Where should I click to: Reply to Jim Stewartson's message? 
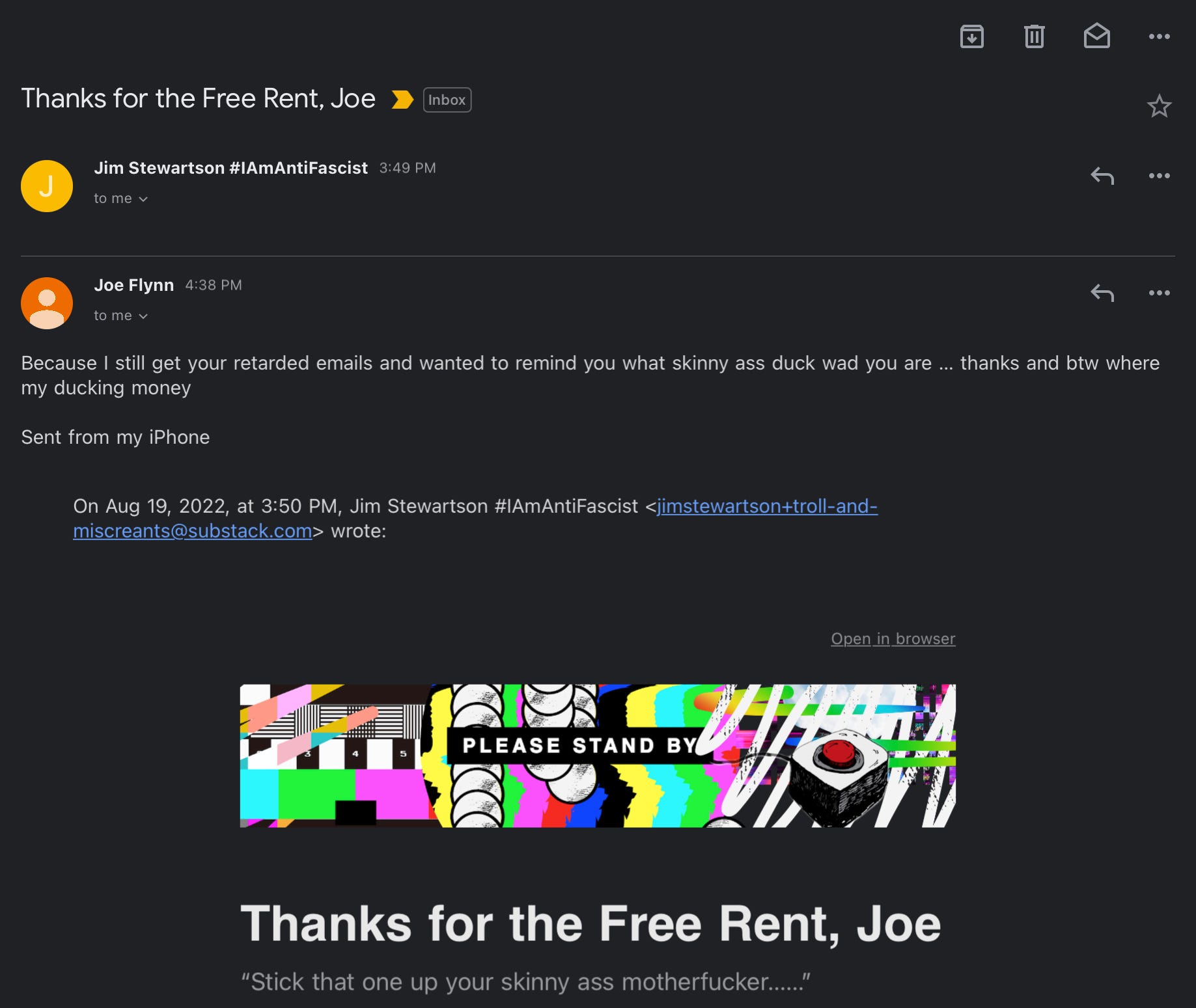pyautogui.click(x=1102, y=176)
